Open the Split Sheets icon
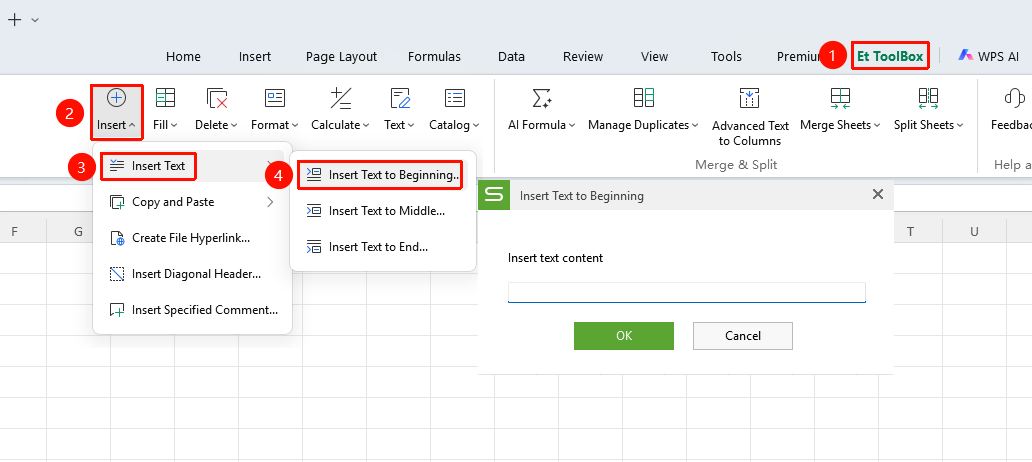 (x=928, y=98)
